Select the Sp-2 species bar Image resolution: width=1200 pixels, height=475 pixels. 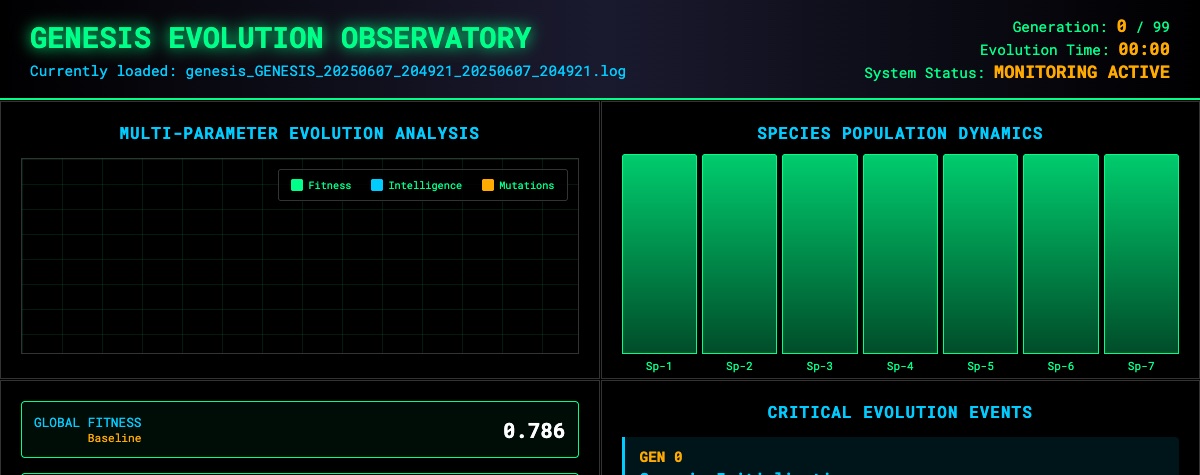pos(739,254)
